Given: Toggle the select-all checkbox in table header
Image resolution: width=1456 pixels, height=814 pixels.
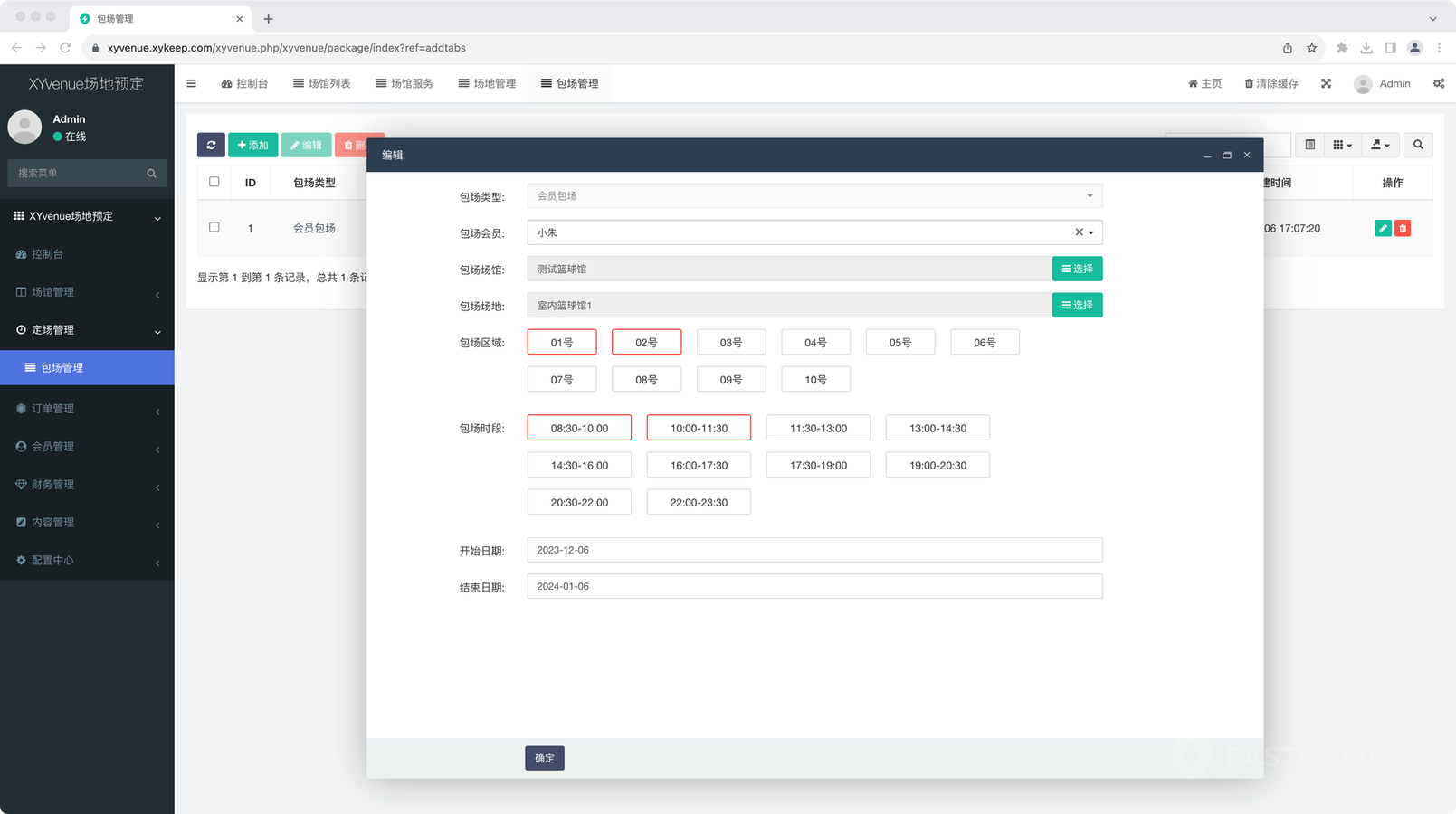Looking at the screenshot, I should [214, 182].
